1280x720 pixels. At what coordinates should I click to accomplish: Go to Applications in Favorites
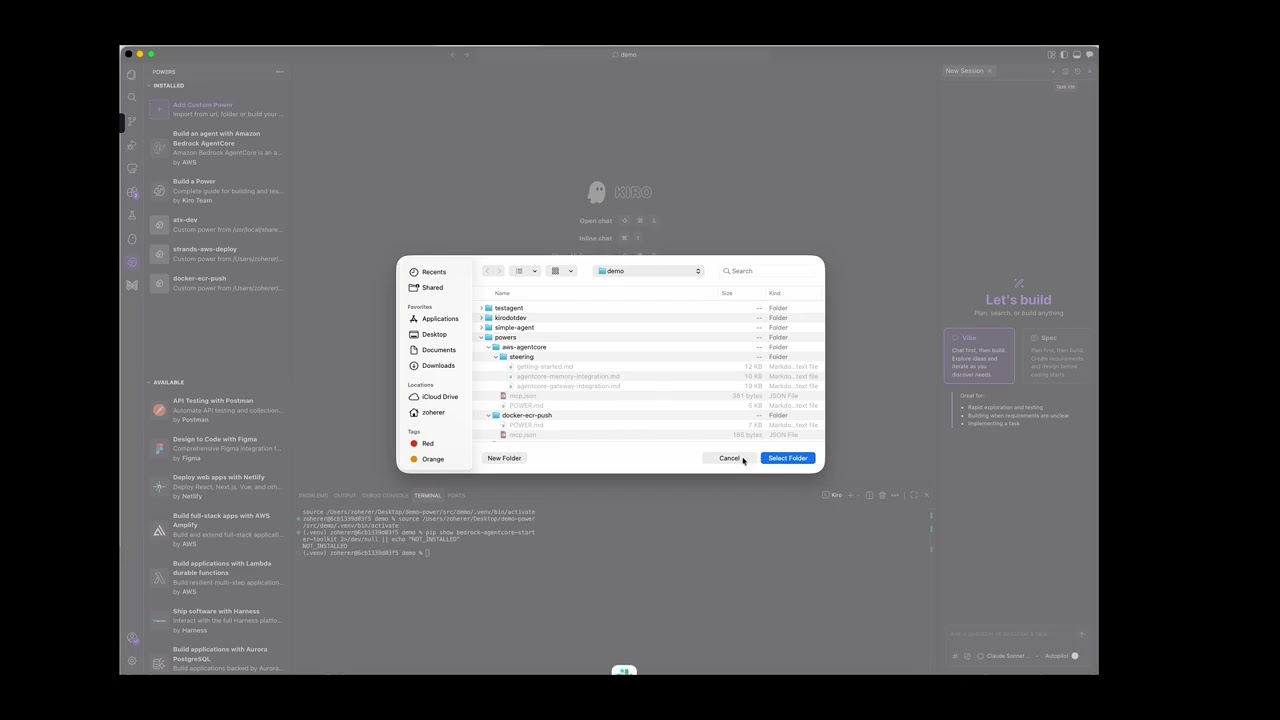coord(434,319)
